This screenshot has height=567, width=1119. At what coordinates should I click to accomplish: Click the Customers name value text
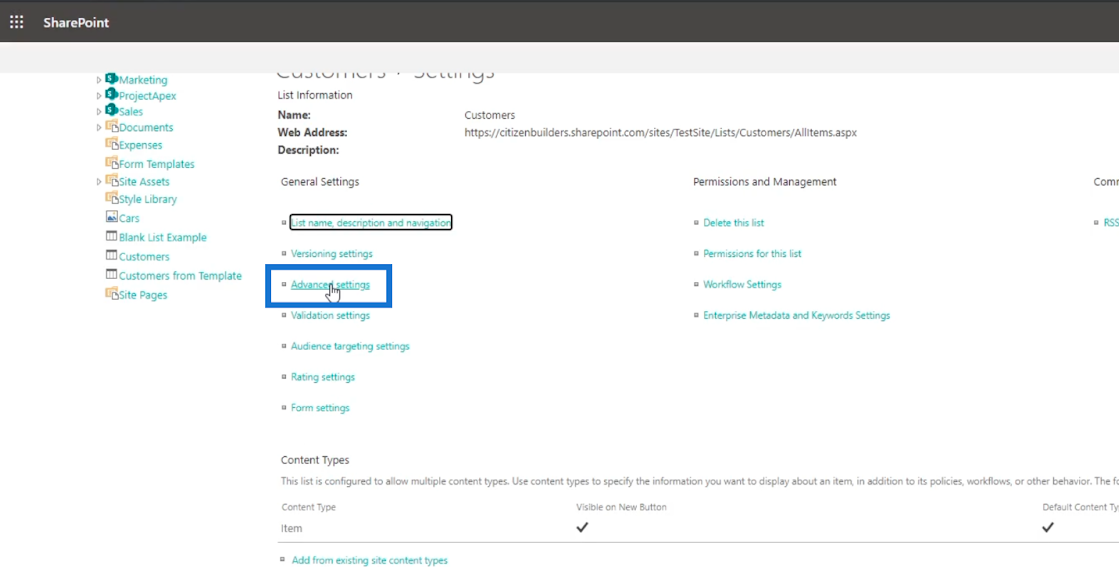[490, 115]
